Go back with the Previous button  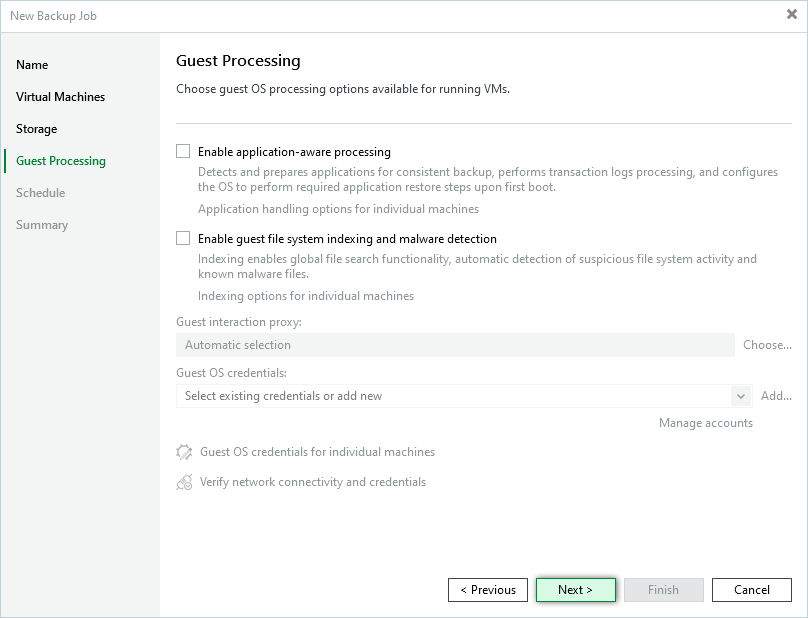(488, 590)
